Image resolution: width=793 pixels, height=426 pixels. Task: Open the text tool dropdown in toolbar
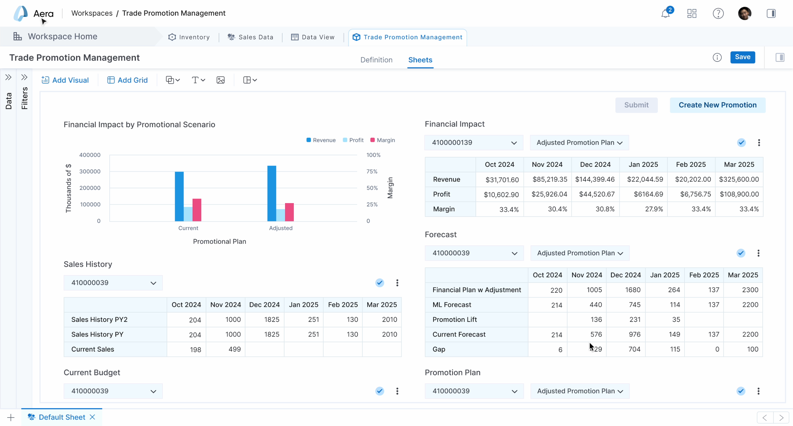[198, 80]
